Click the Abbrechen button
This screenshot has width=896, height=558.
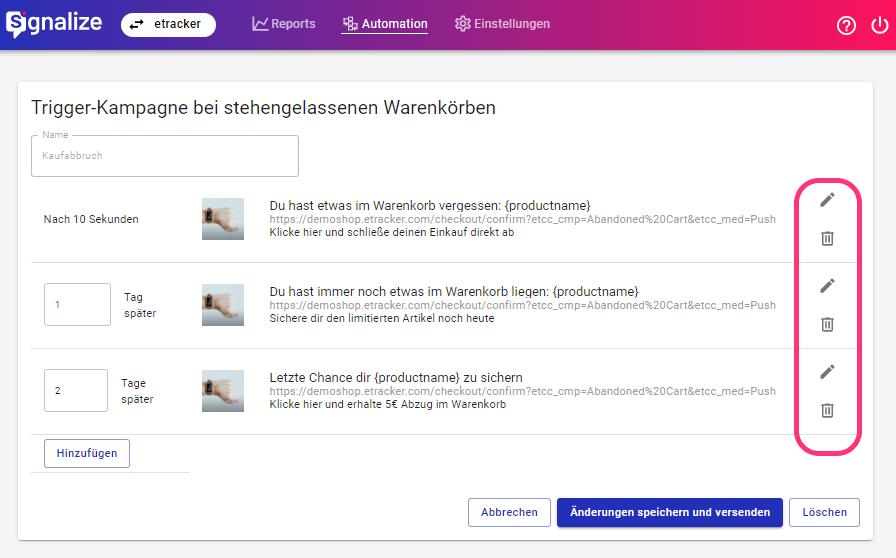pyautogui.click(x=509, y=512)
